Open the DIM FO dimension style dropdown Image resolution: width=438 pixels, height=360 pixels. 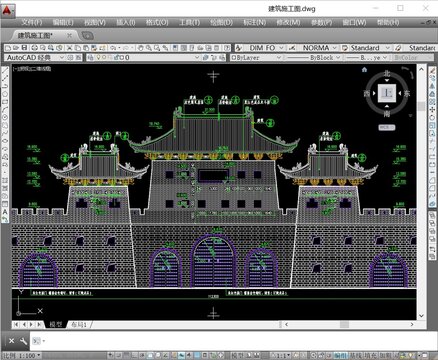tap(281, 48)
